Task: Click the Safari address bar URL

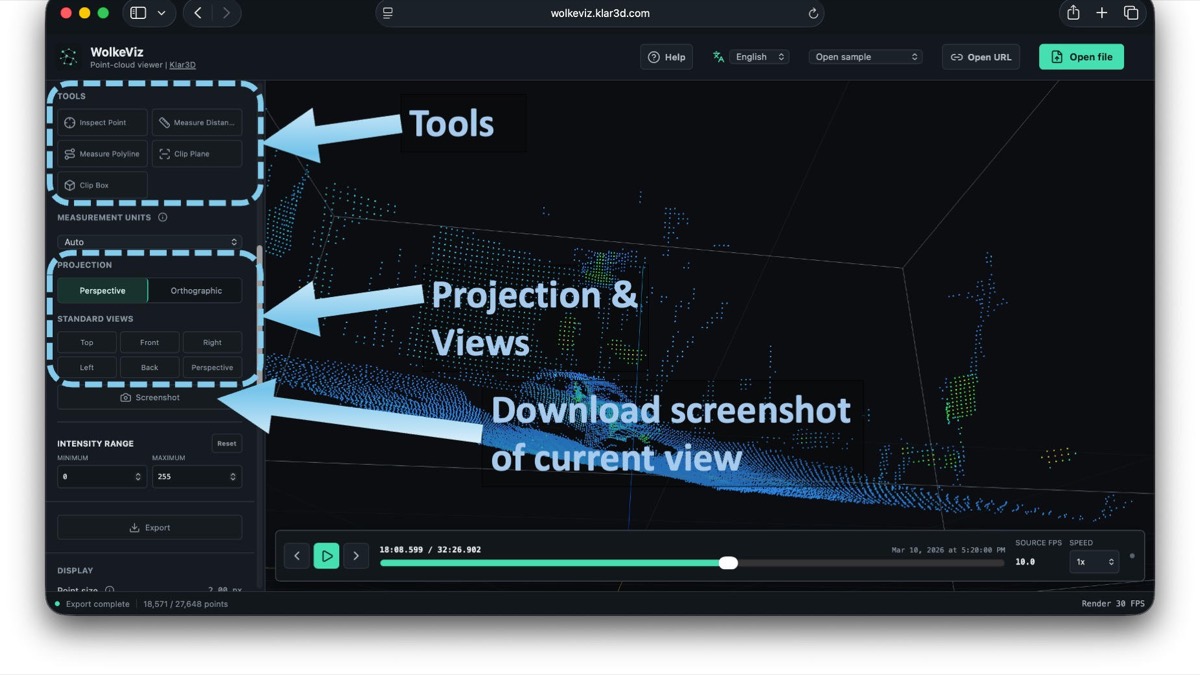Action: pyautogui.click(x=600, y=13)
